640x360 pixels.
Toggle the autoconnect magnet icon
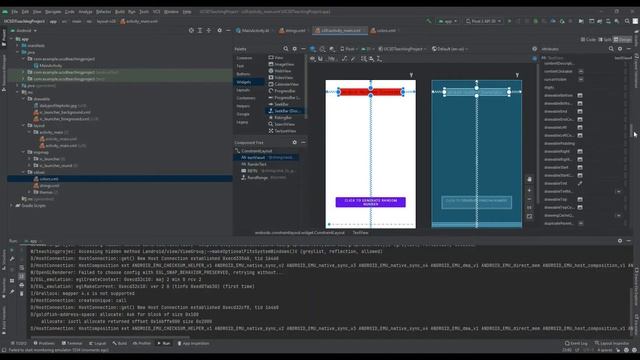pos(321,59)
